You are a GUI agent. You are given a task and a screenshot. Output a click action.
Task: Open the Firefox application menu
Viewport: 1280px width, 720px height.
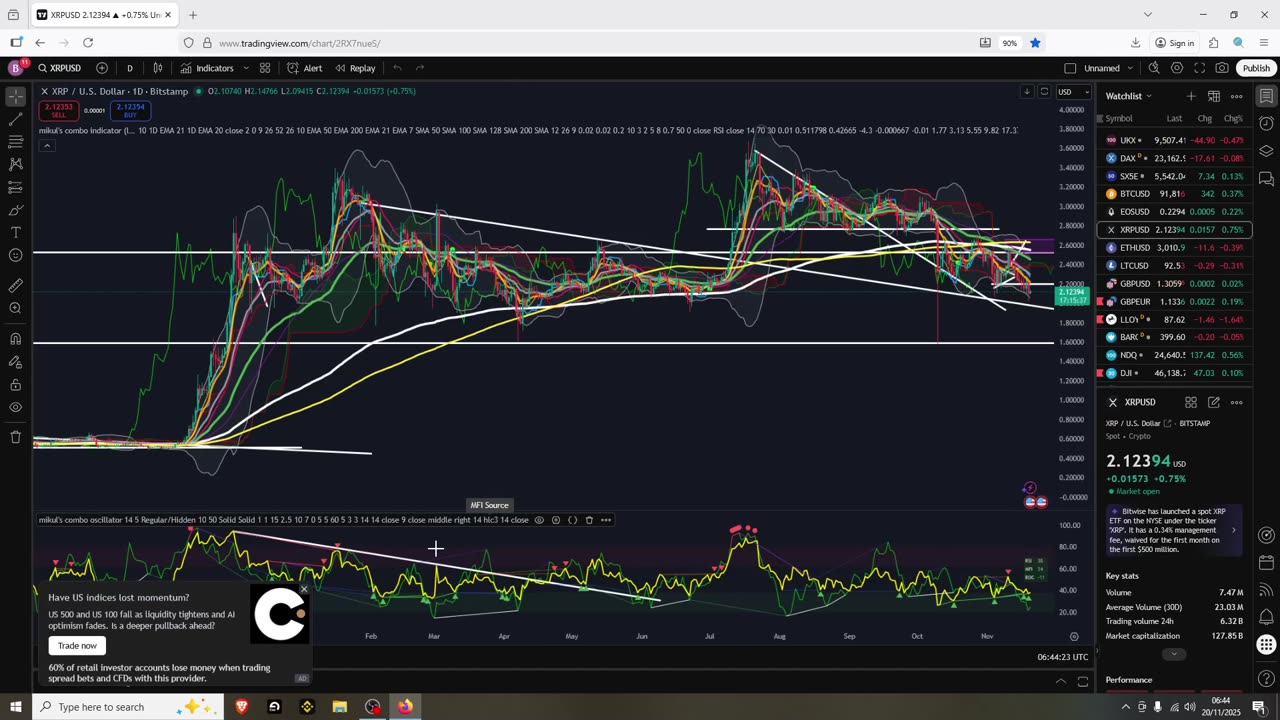click(1264, 43)
